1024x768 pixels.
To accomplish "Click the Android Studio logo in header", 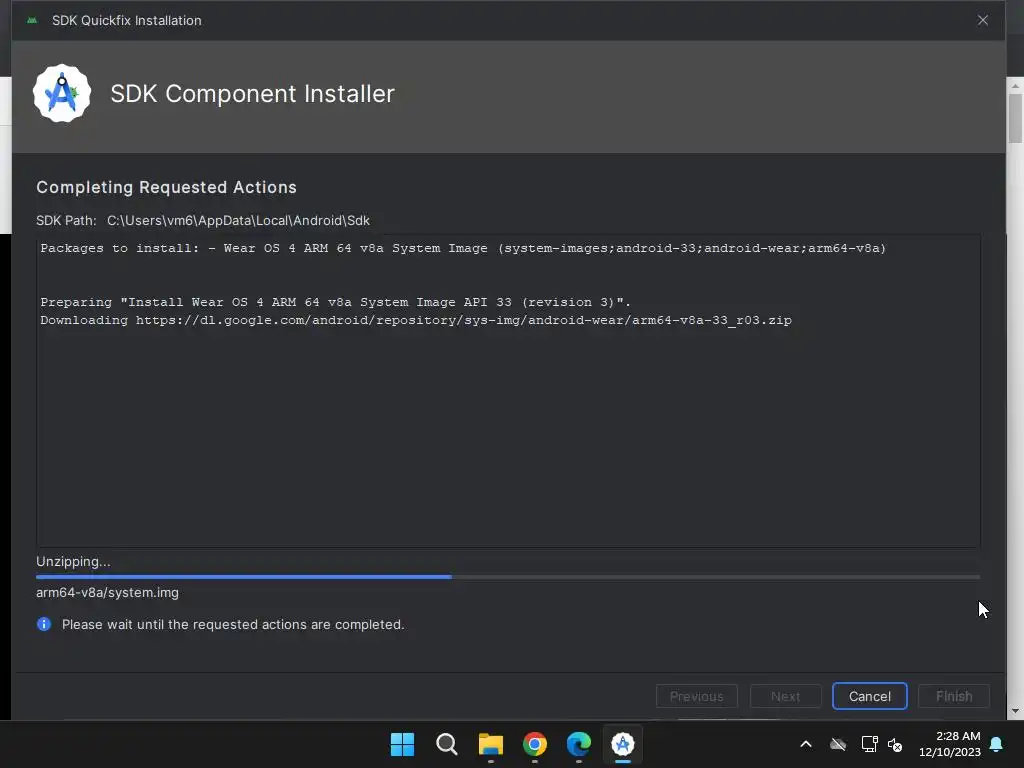I will (62, 93).
